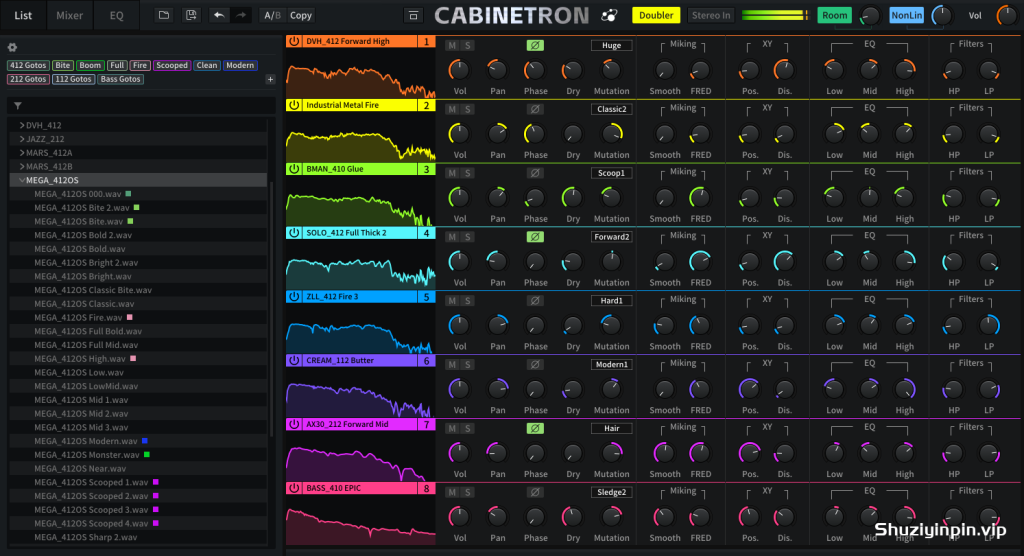Click slot 4 FRED knob
The width and height of the screenshot is (1024, 556).
click(x=700, y=261)
